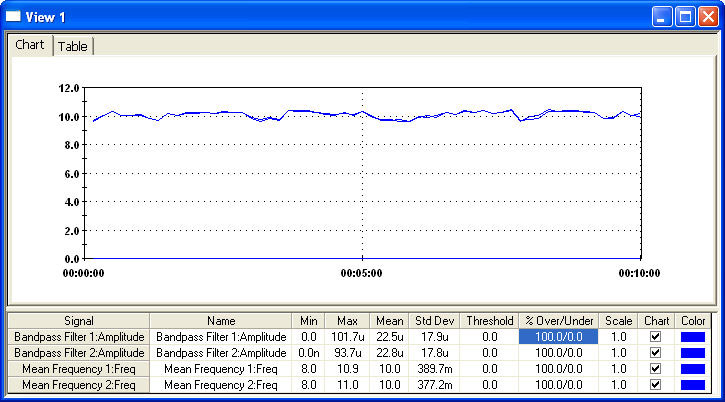Toggle Chart checkbox for Mean Frequency 1:Freq
Screen dimensions: 725x402
(655, 369)
